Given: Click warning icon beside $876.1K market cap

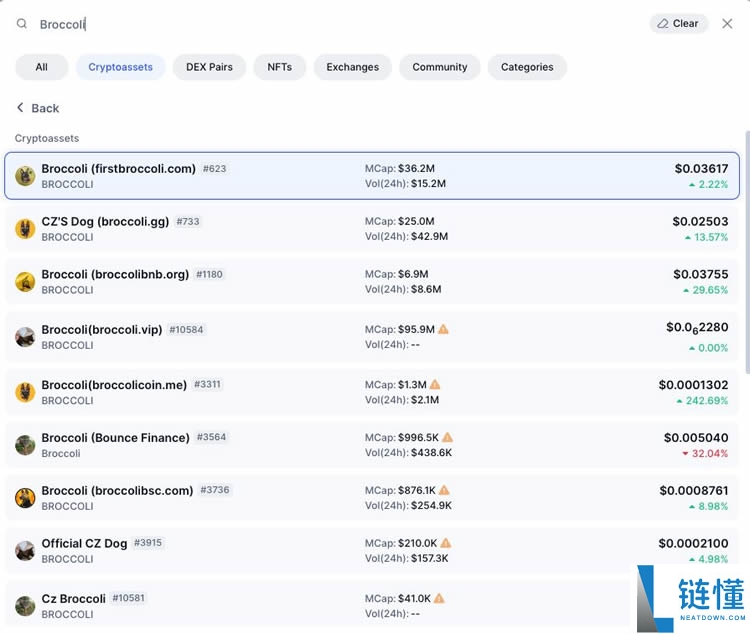Looking at the screenshot, I should click(x=444, y=490).
